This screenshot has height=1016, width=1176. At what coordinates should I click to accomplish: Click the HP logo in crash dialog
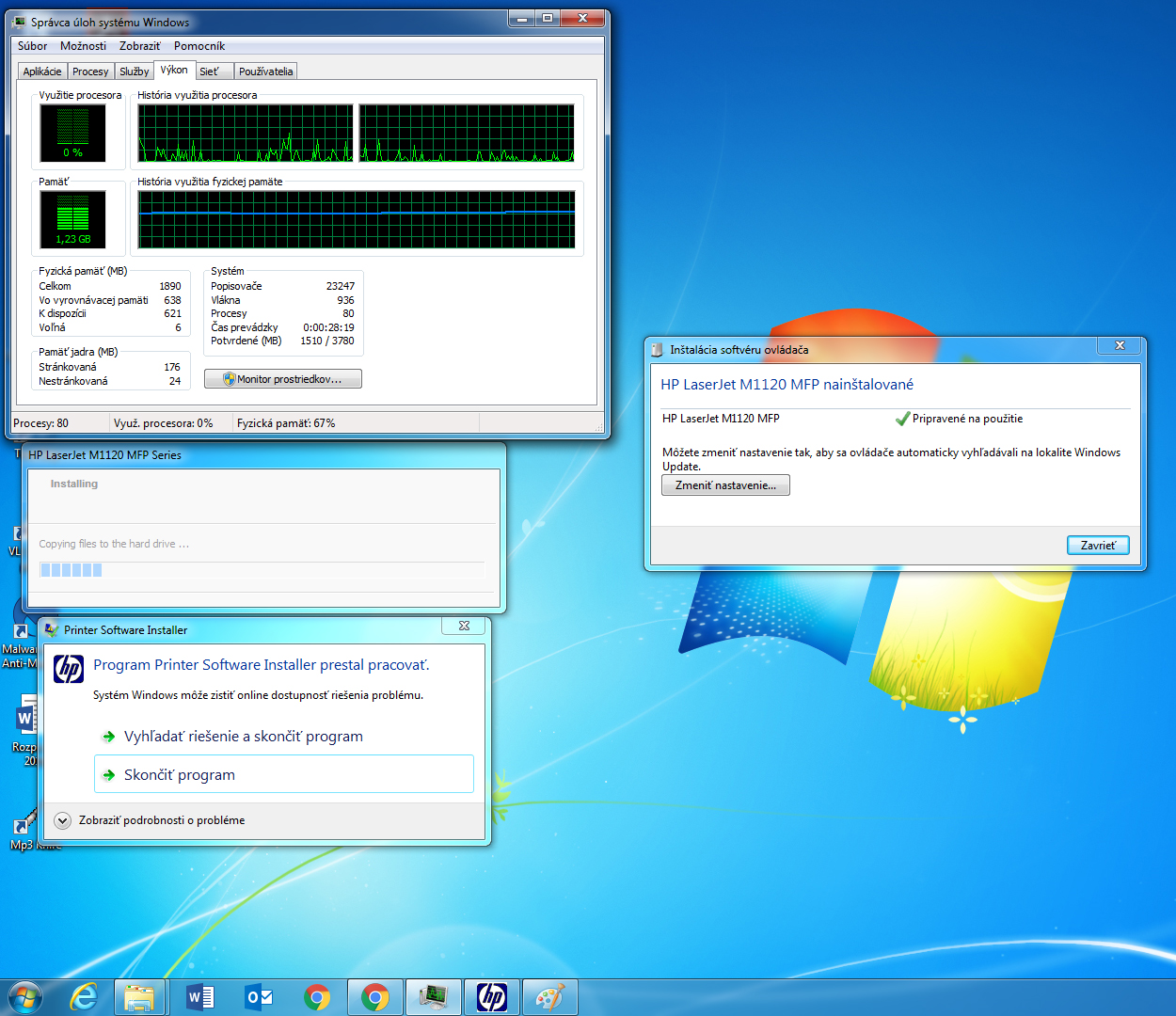[69, 669]
